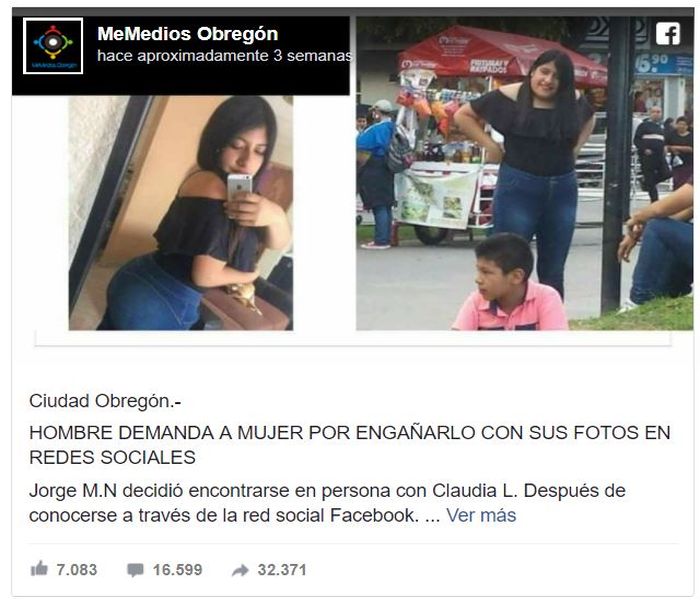
Task: Click the comments speech bubble icon
Action: coord(135,570)
